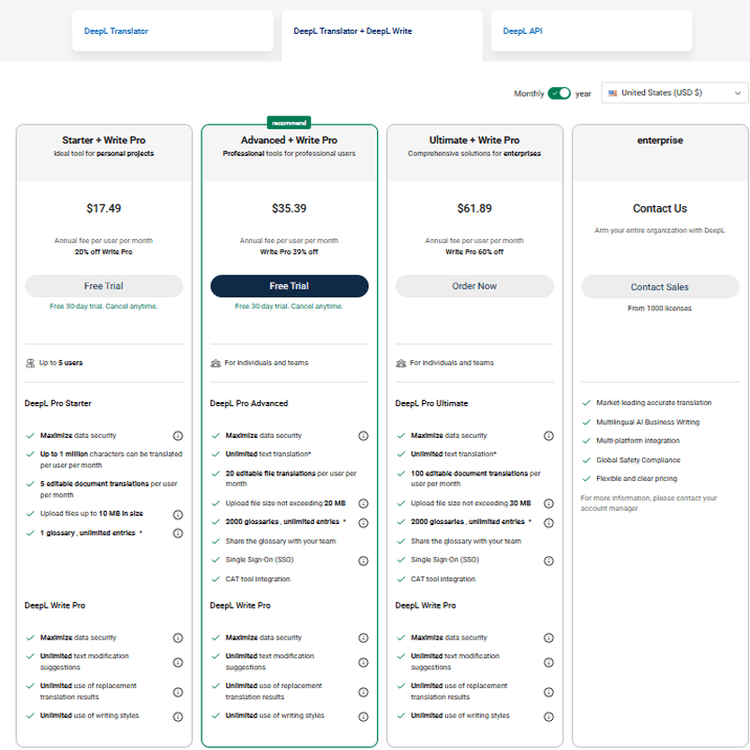750x750 pixels.
Task: Start Free Trial for Advanced + Write Pro
Action: pyautogui.click(x=289, y=286)
